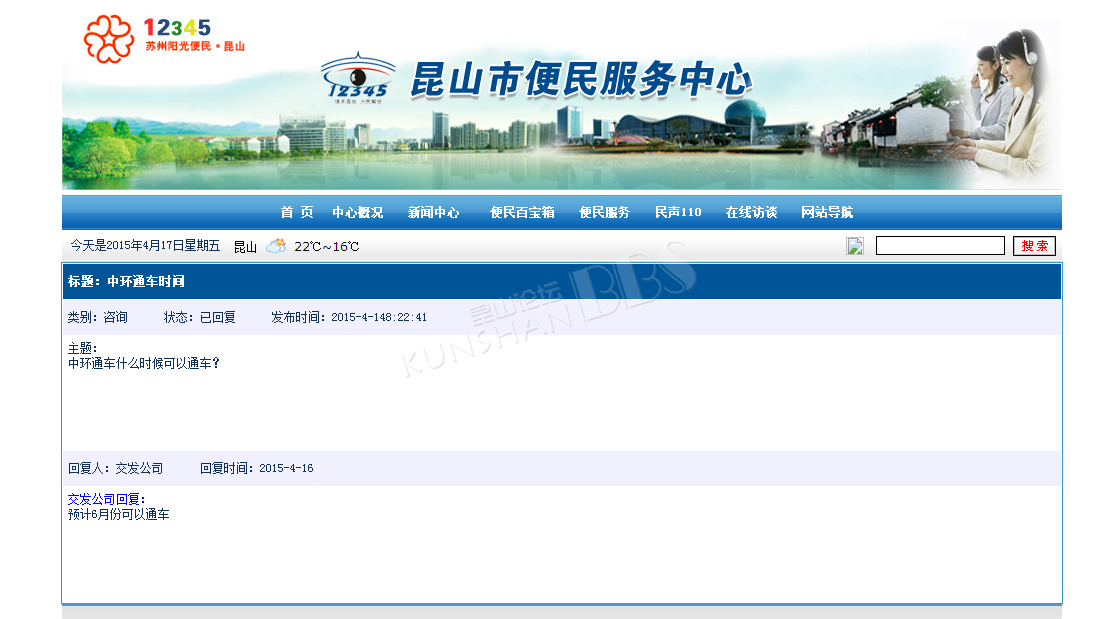Click the 主题: label
This screenshot has height=619, width=1097.
(82, 348)
